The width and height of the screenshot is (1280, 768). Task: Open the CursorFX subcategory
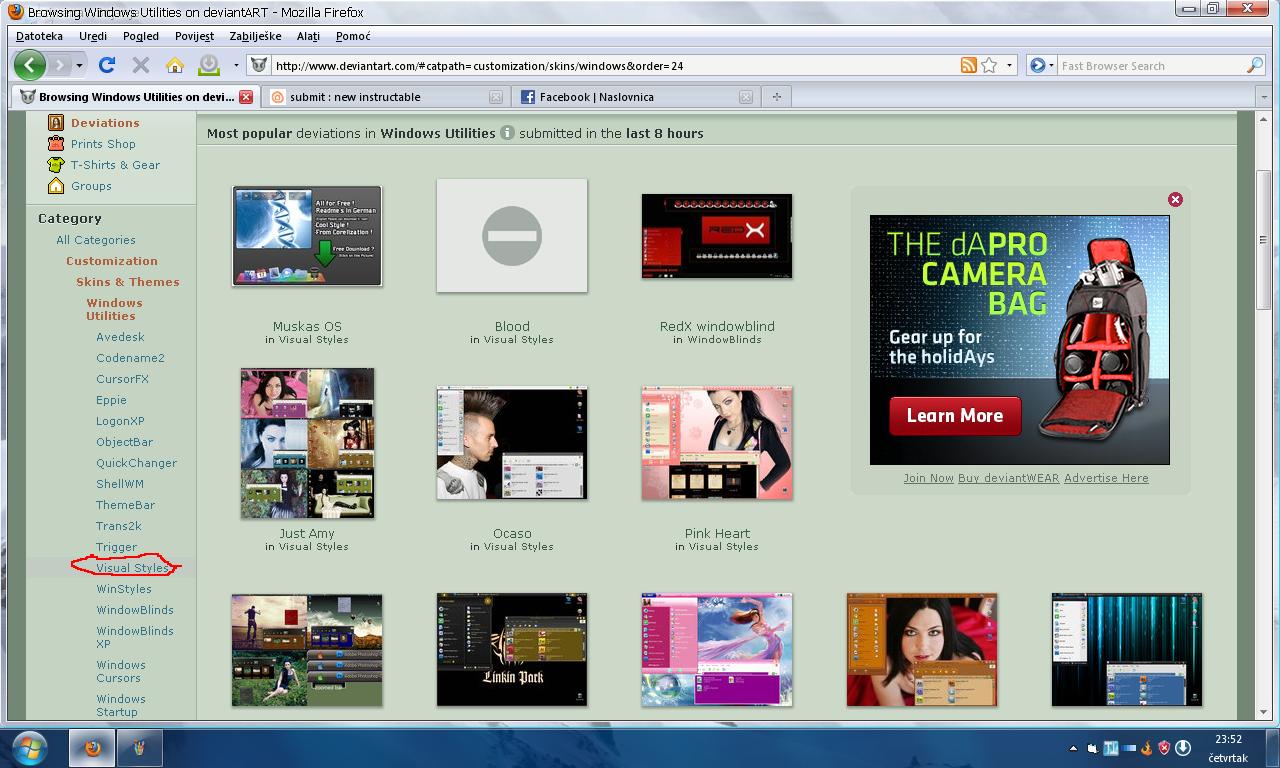122,379
